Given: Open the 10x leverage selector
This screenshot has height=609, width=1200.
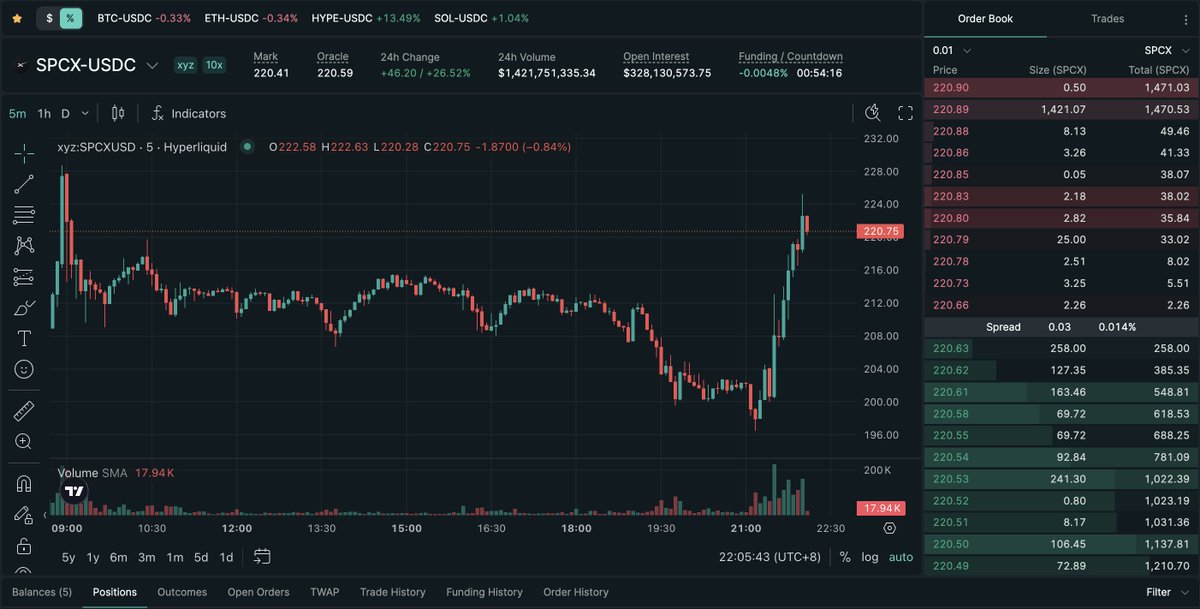Looking at the screenshot, I should (214, 65).
